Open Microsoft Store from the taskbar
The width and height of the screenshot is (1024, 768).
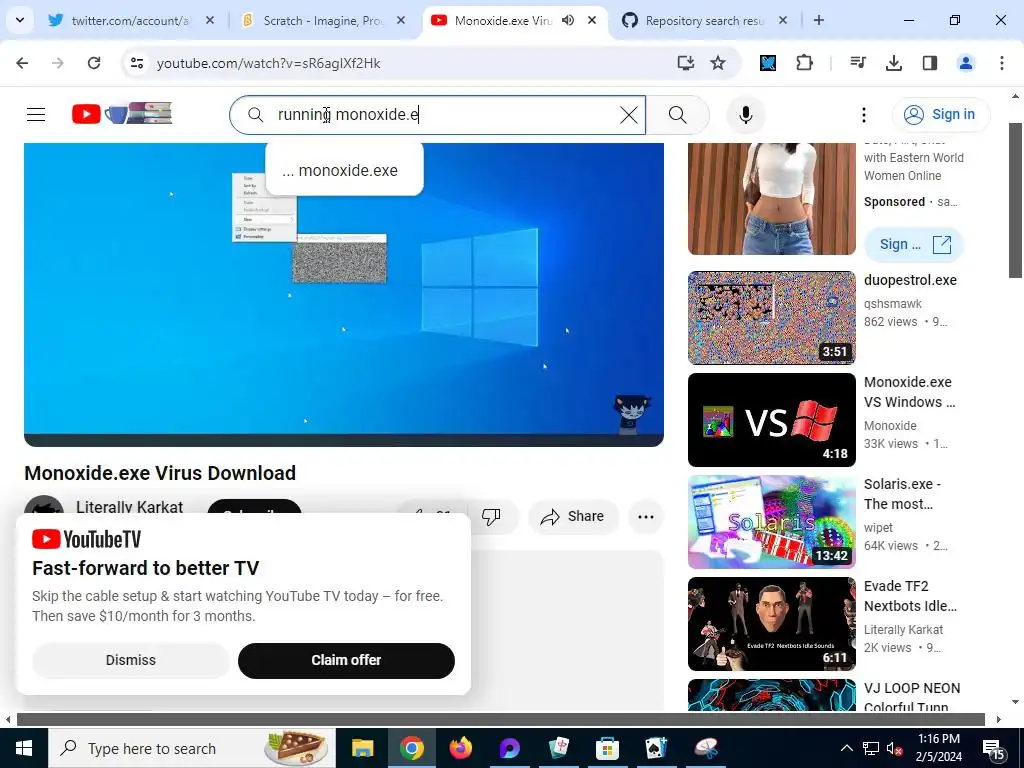(607, 748)
